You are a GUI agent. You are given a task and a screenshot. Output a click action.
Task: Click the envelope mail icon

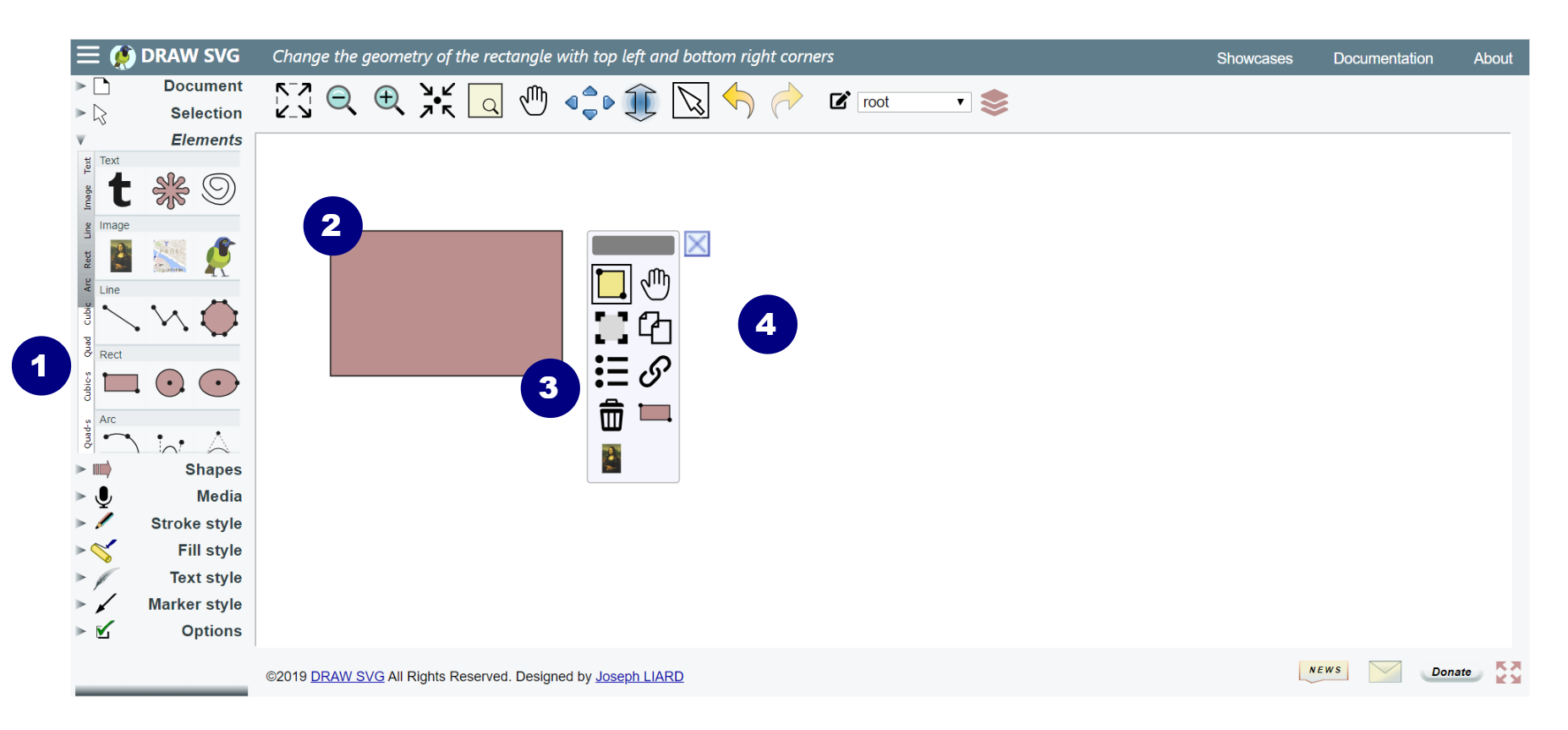click(x=1385, y=672)
